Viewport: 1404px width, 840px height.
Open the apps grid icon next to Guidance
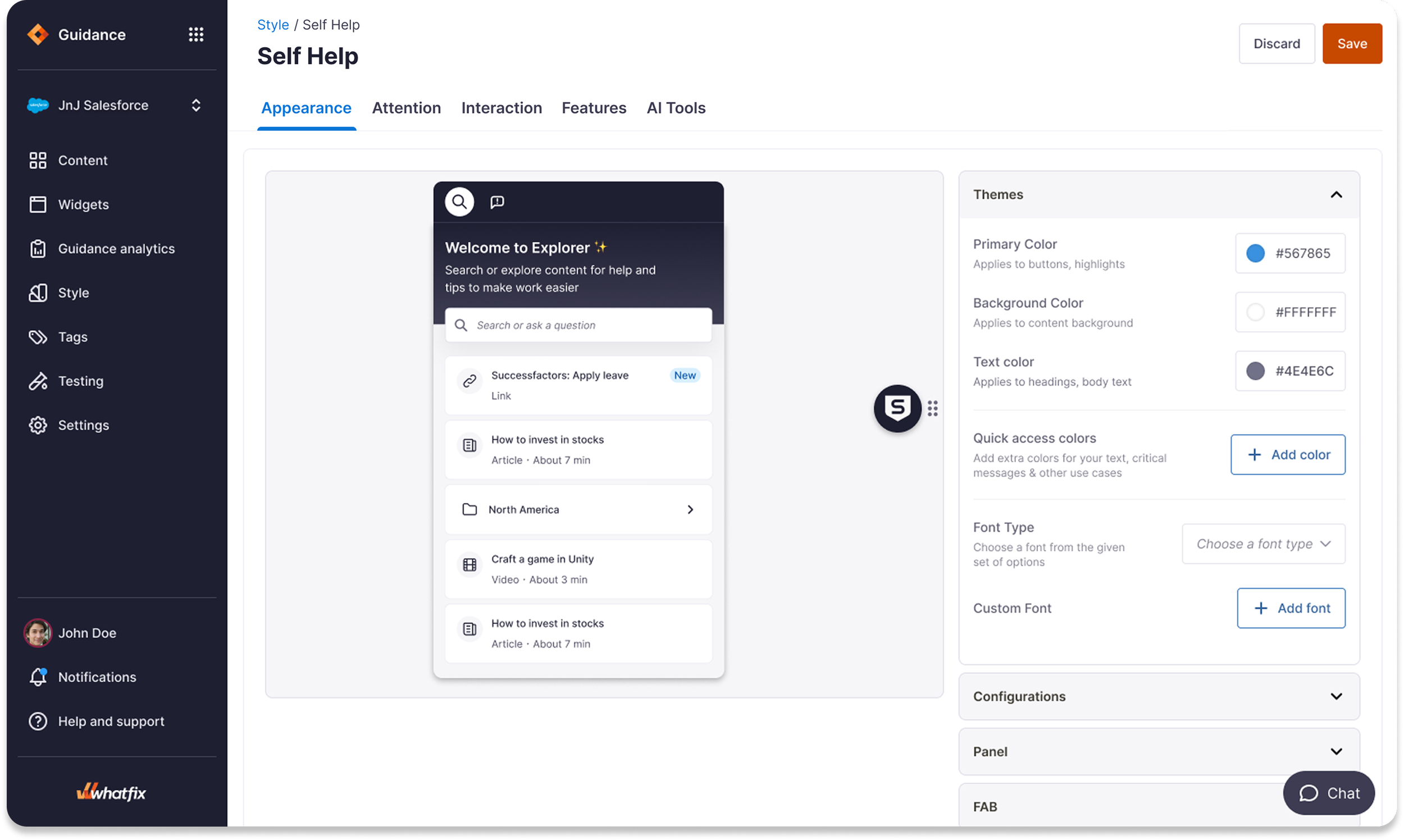196,34
